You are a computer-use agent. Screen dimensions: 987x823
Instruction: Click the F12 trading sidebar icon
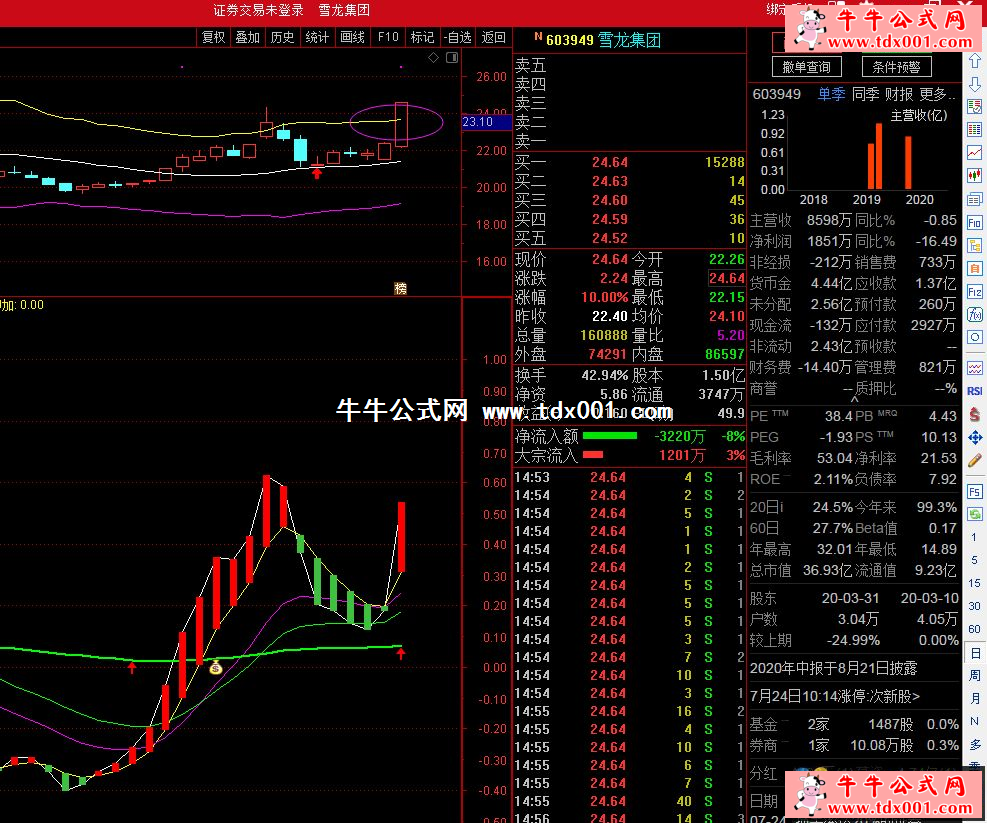click(974, 292)
